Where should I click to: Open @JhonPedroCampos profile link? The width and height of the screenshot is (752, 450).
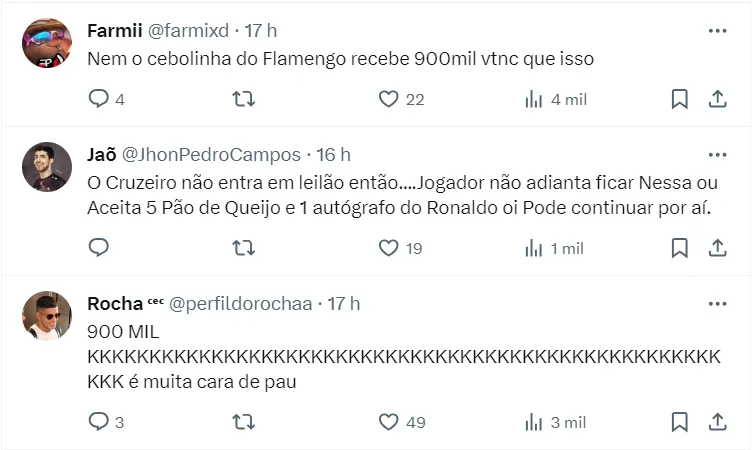[211, 155]
